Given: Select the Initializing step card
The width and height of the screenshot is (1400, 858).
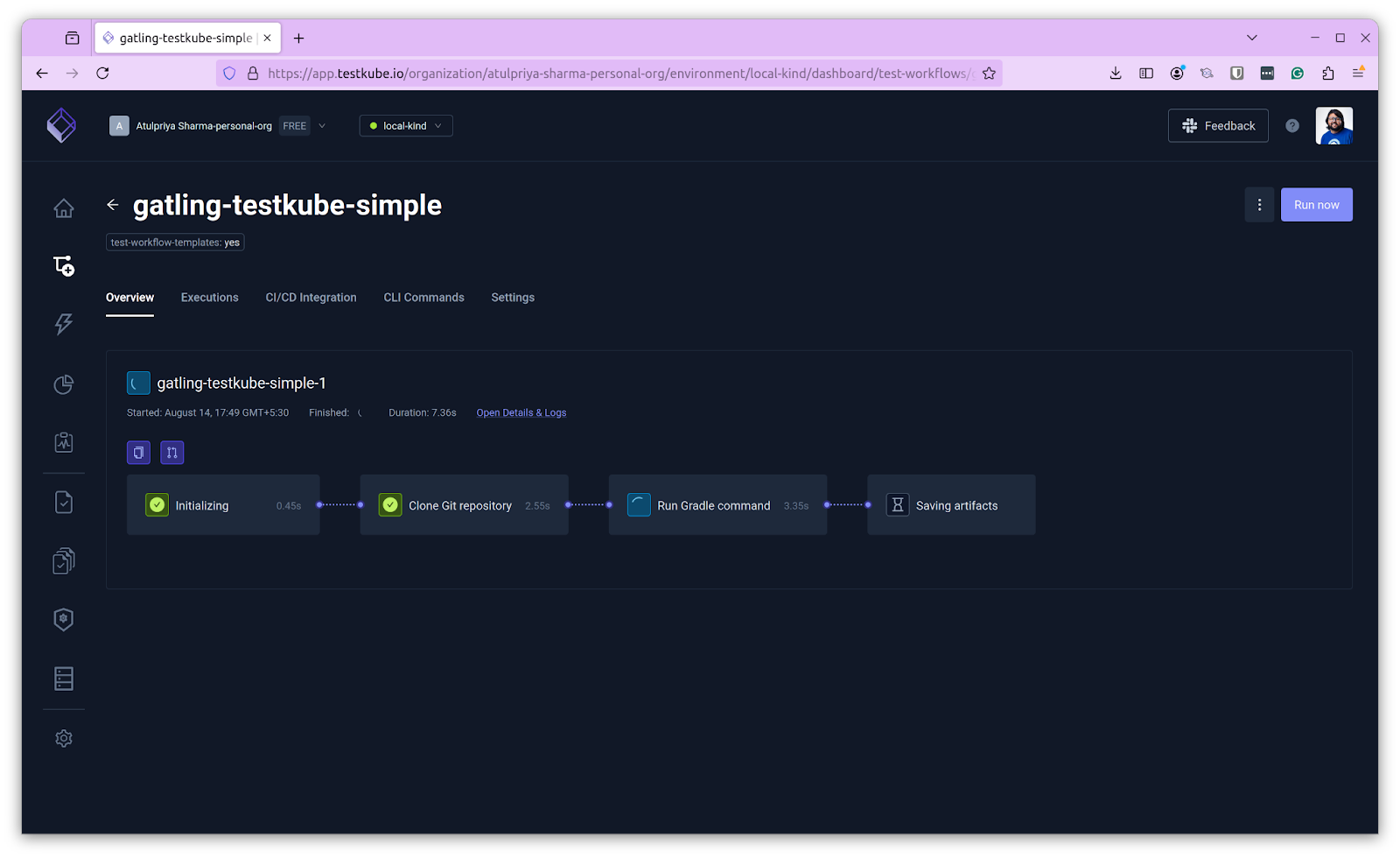Looking at the screenshot, I should click(223, 505).
